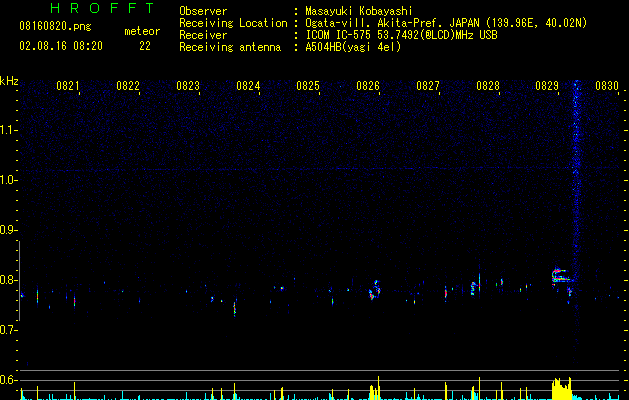Select the observer name Masayuki Kobayashi
This screenshot has width=629, height=400.
tap(359, 11)
